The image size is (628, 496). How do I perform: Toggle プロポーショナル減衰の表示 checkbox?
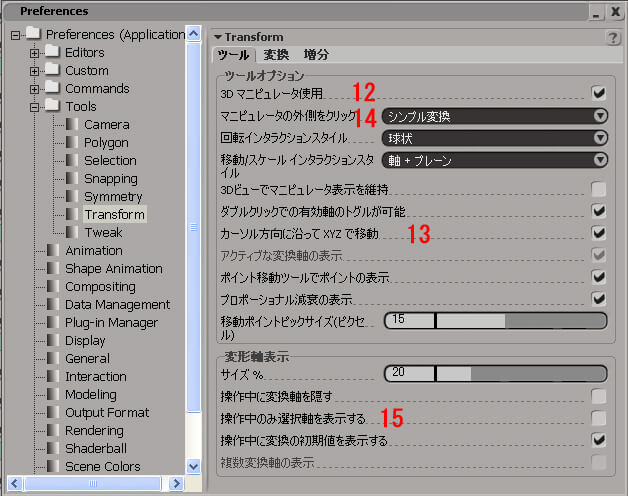click(x=599, y=299)
